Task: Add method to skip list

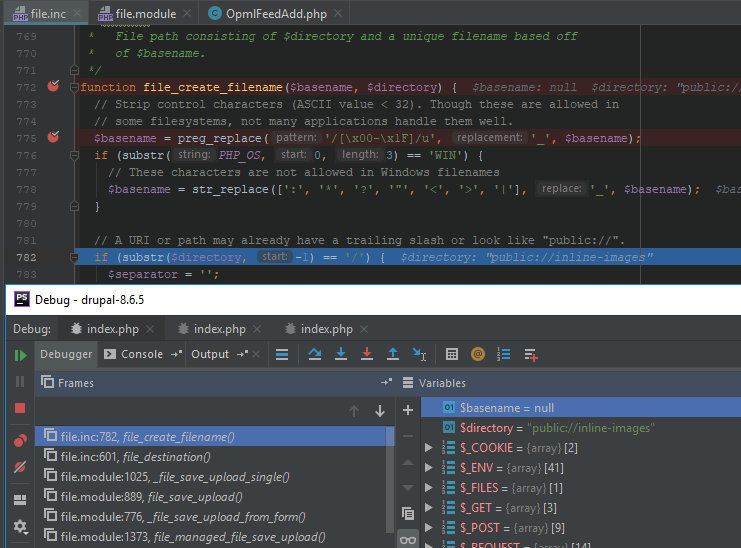Action: point(531,355)
